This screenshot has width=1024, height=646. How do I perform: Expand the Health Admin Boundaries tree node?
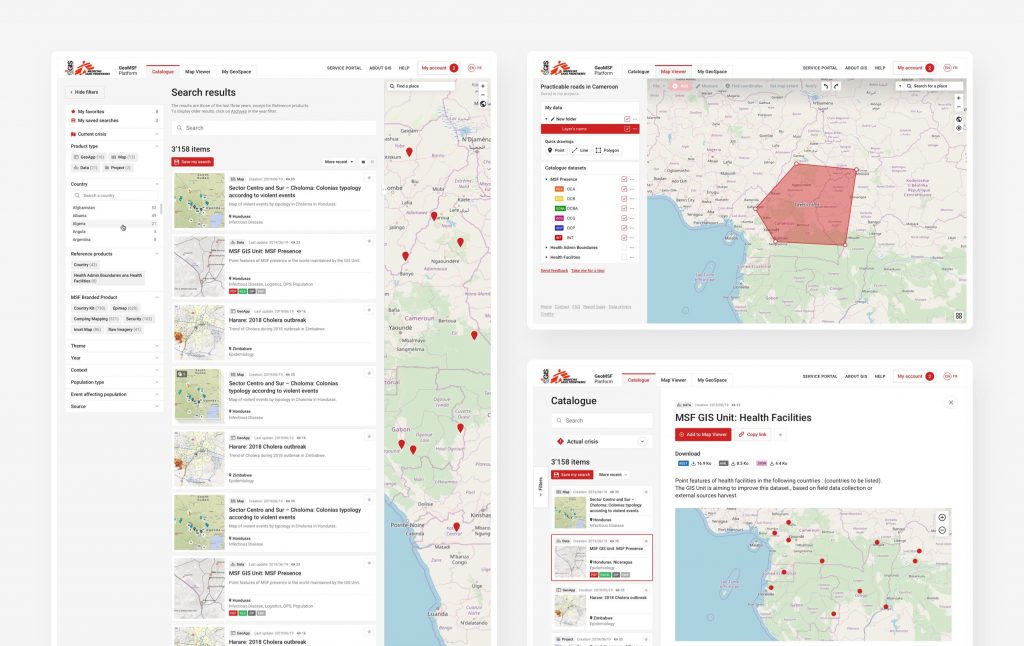pyautogui.click(x=547, y=248)
